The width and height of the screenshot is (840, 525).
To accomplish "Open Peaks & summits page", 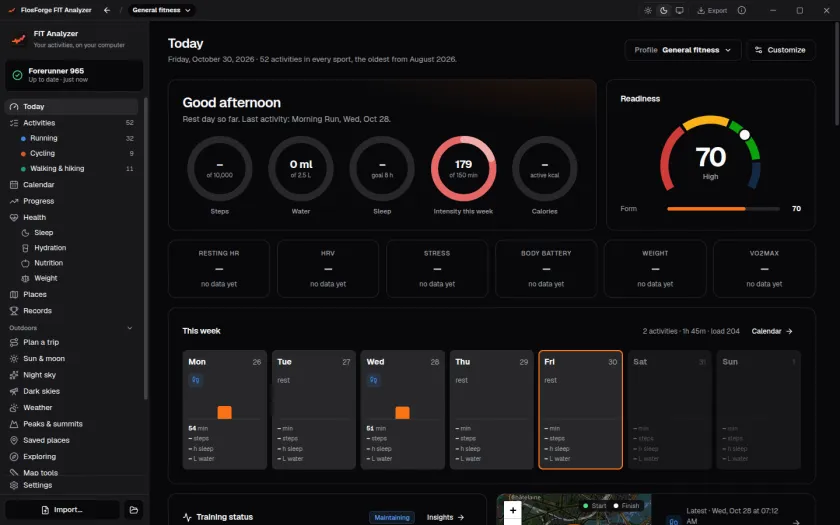I will tap(71, 424).
